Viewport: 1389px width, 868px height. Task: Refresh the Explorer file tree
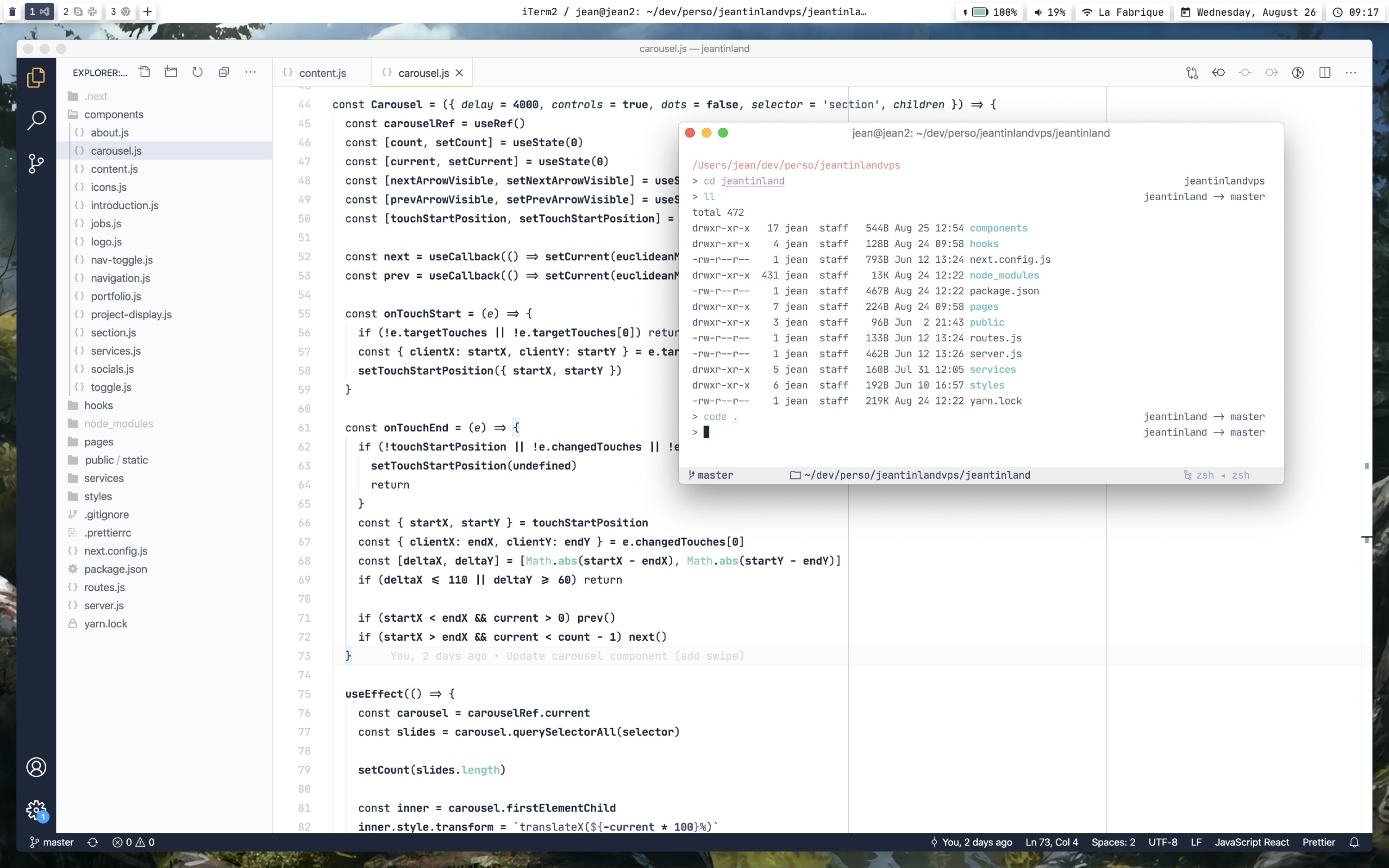197,72
